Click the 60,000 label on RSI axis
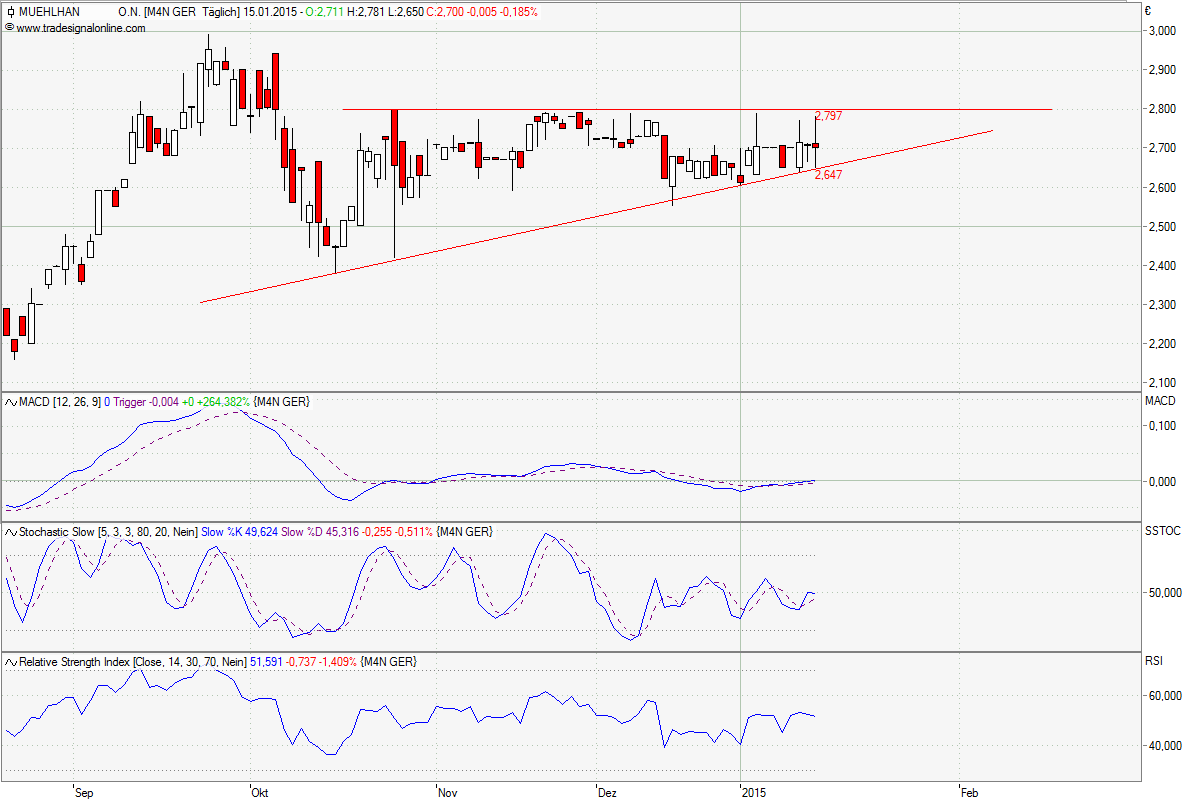 pyautogui.click(x=1165, y=696)
